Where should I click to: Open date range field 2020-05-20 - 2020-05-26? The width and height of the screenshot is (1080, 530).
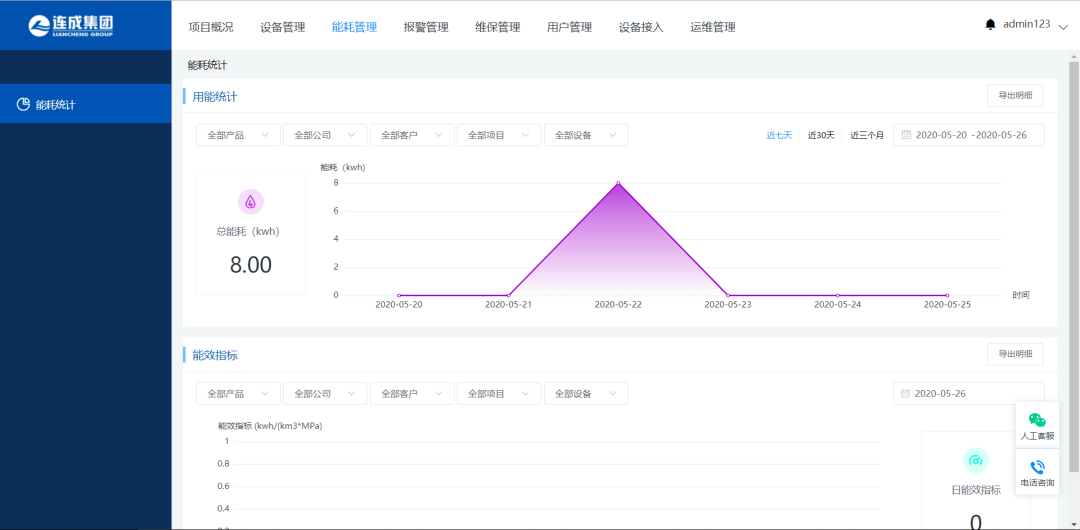point(968,135)
